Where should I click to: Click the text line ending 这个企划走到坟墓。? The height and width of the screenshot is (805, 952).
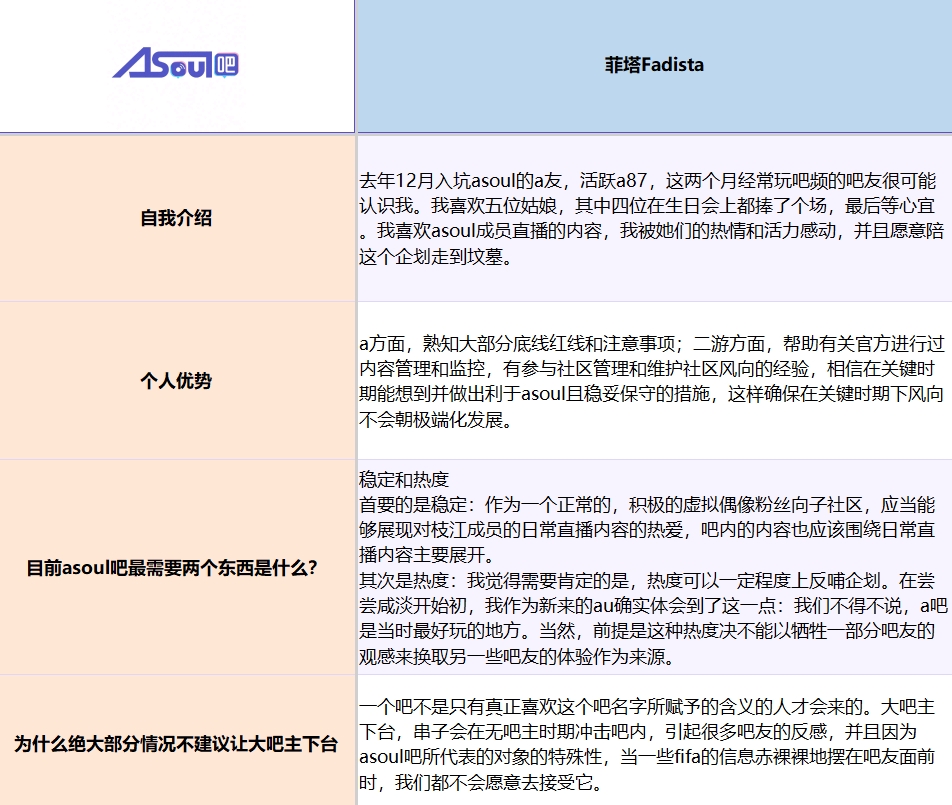coord(436,257)
